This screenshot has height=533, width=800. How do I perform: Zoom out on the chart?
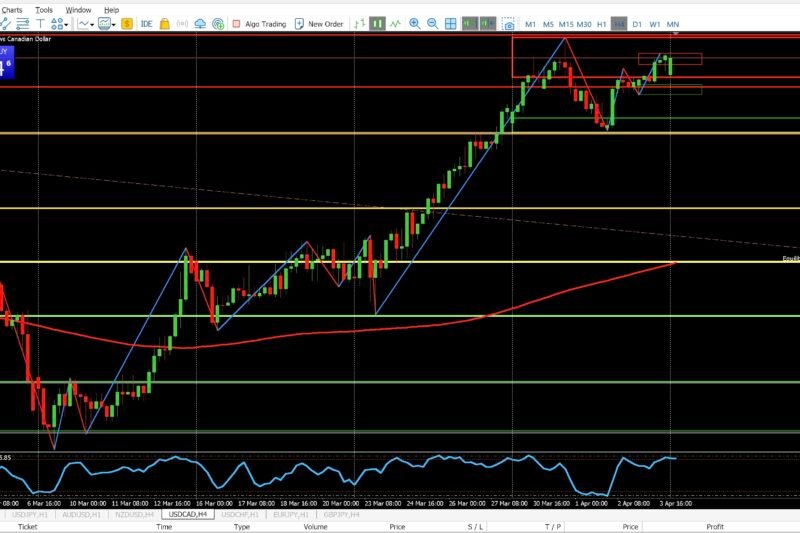[x=433, y=23]
